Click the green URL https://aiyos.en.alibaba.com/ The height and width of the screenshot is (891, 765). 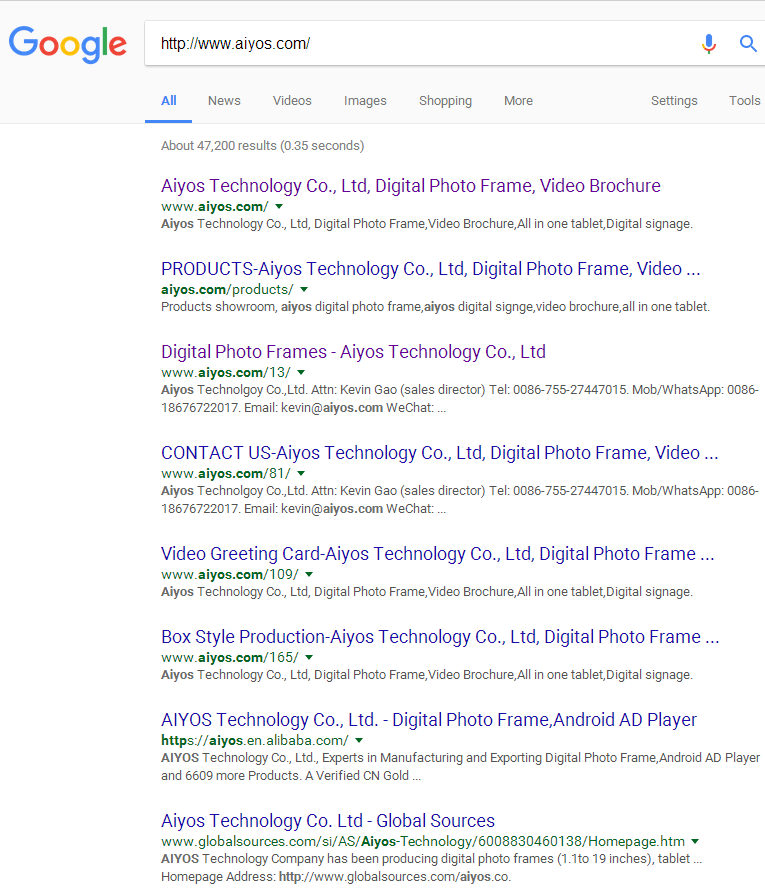point(255,741)
